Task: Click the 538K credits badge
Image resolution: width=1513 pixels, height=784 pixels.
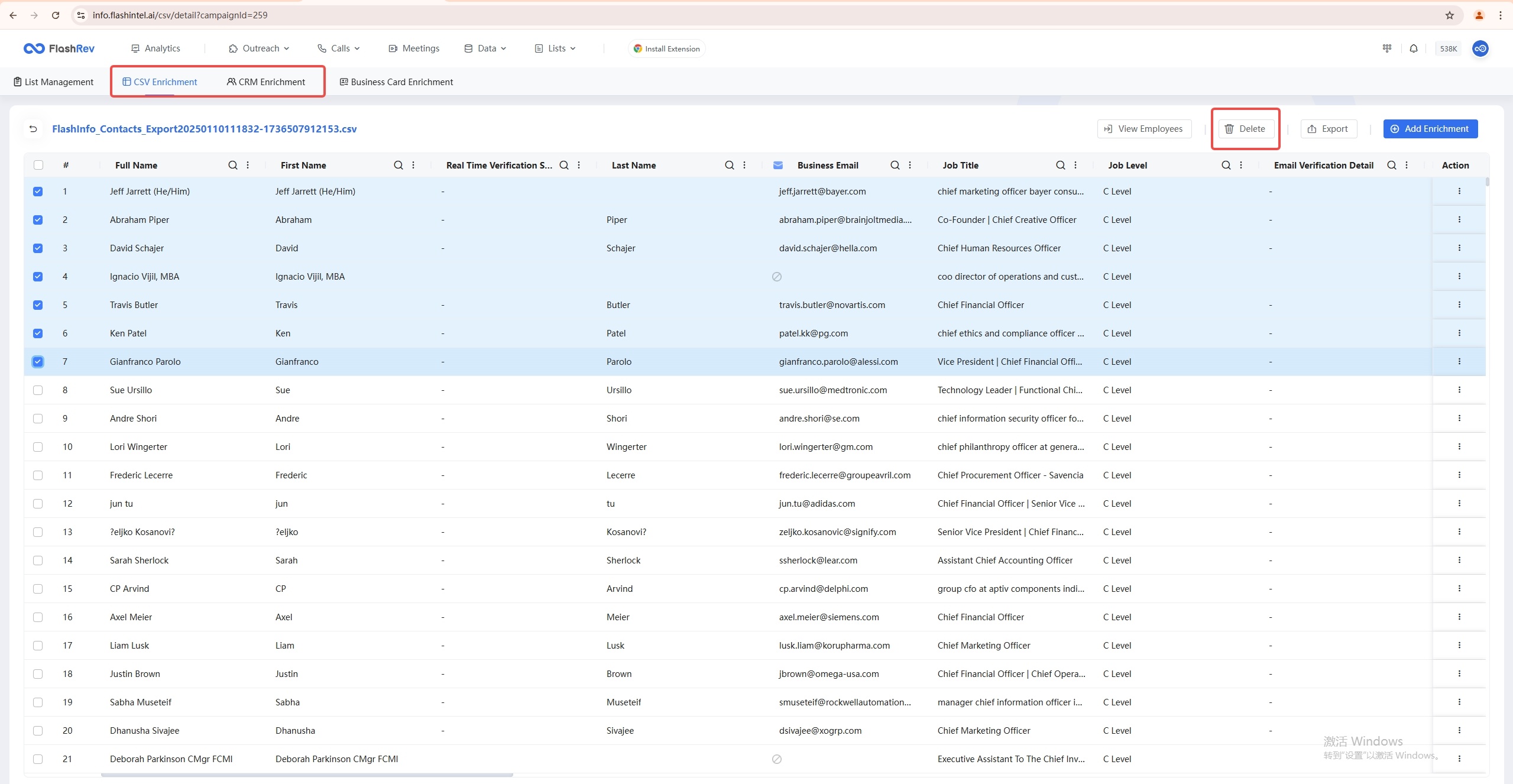Action: pyautogui.click(x=1448, y=48)
